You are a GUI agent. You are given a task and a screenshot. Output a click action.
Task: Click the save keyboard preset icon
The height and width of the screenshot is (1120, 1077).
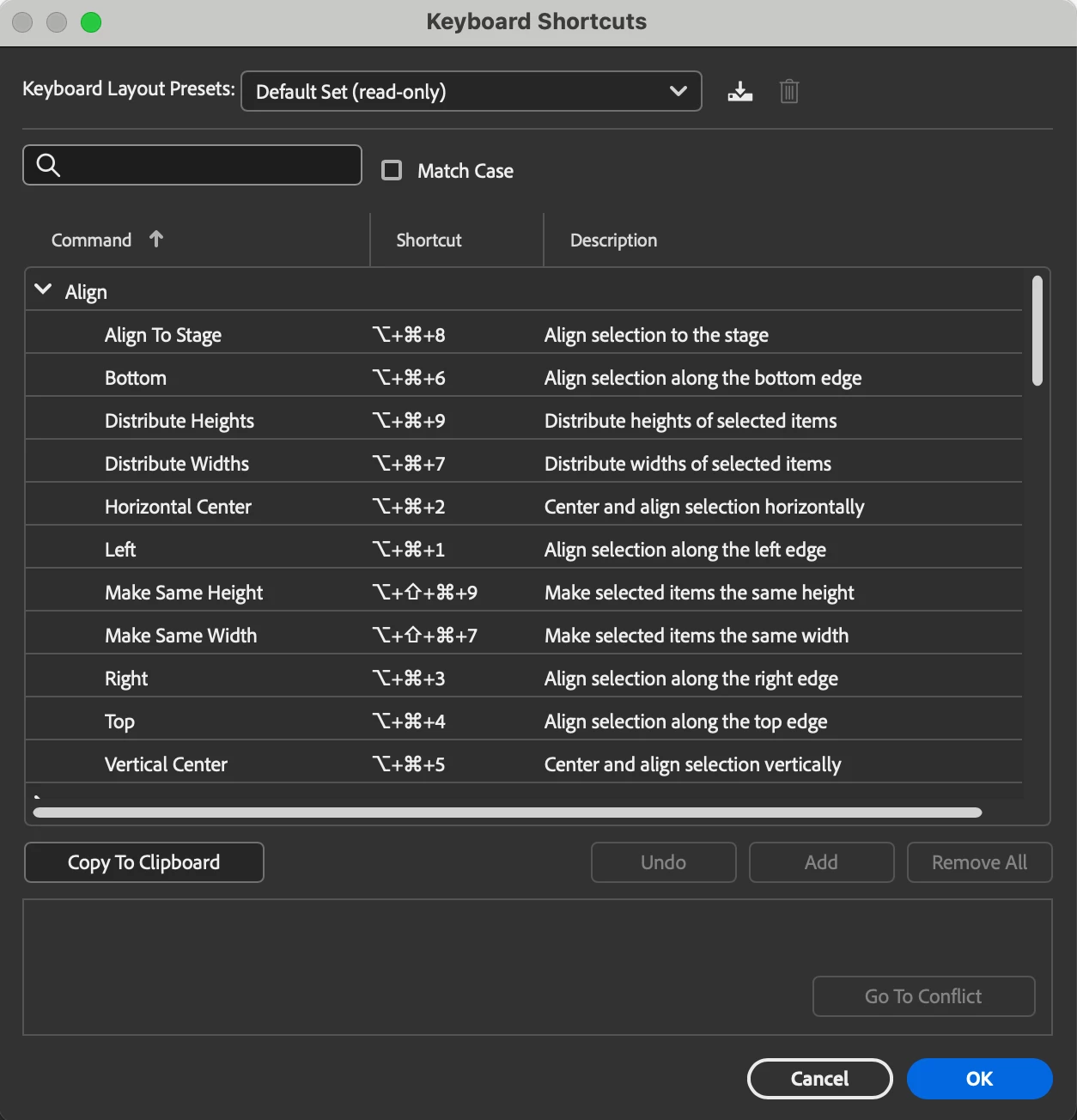click(x=739, y=91)
